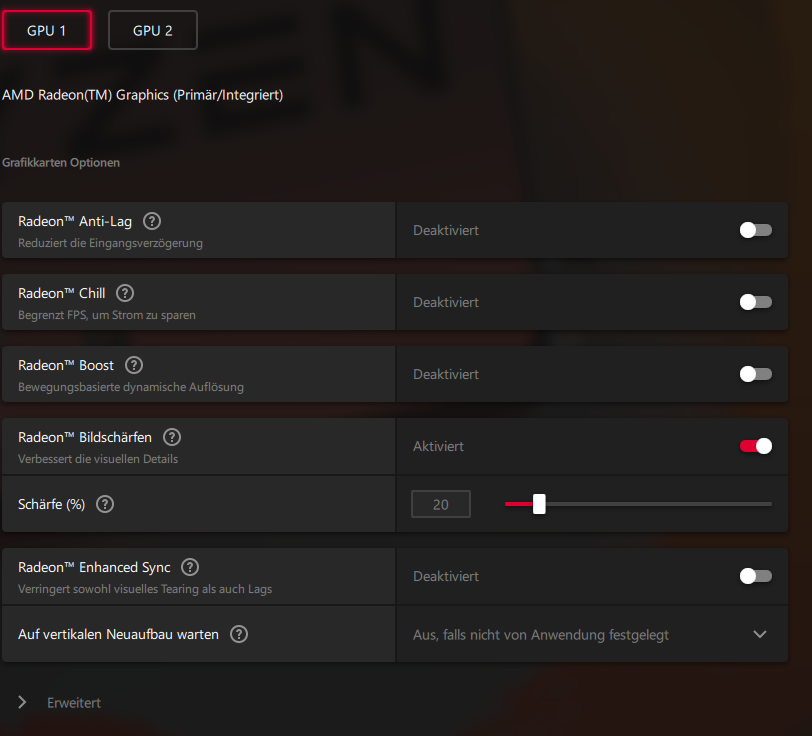The width and height of the screenshot is (812, 736).
Task: Click the Deaktiviert status of Enhanced Sync
Action: [446, 576]
